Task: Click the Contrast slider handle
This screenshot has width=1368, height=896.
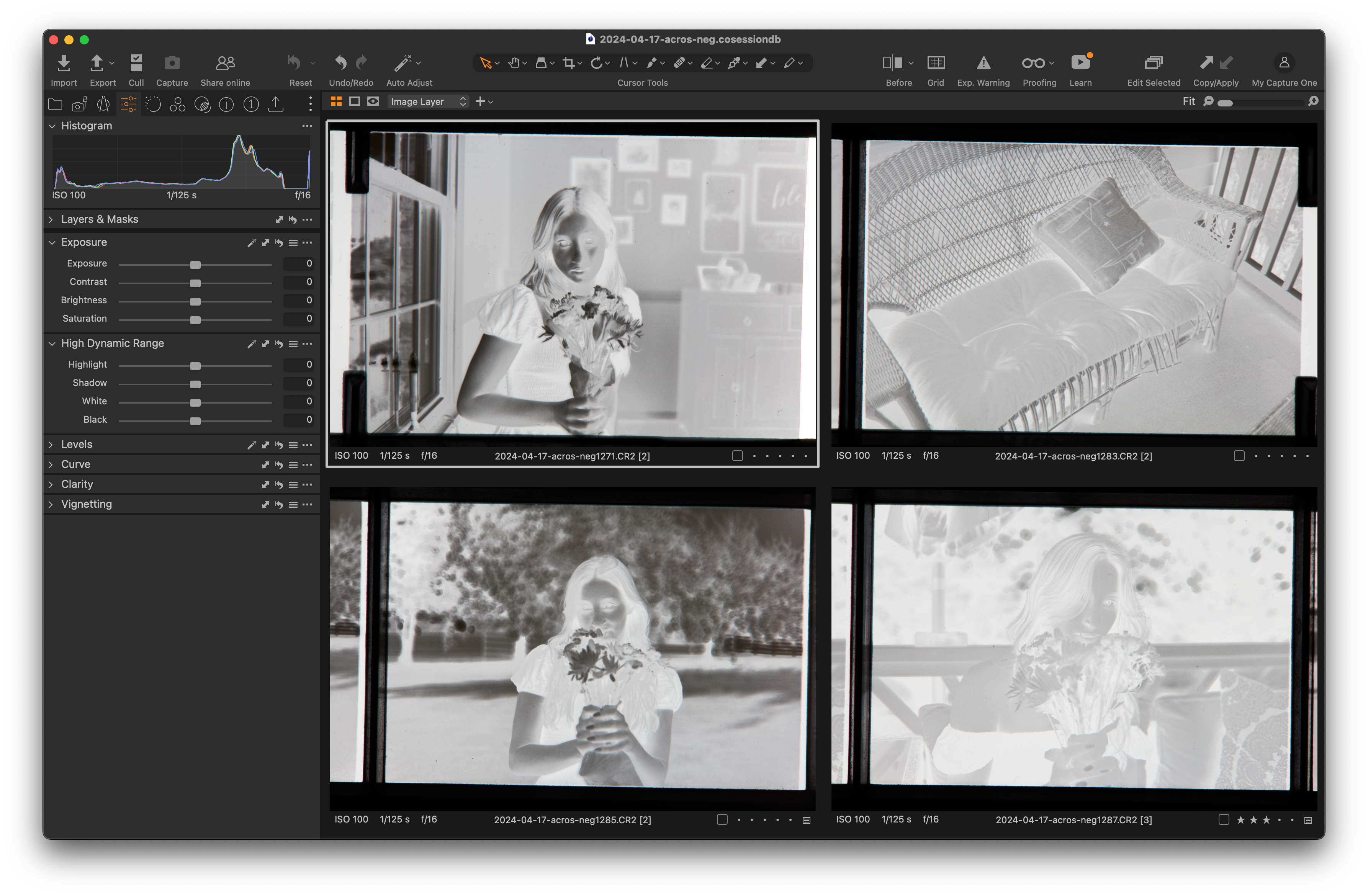Action: pos(195,283)
